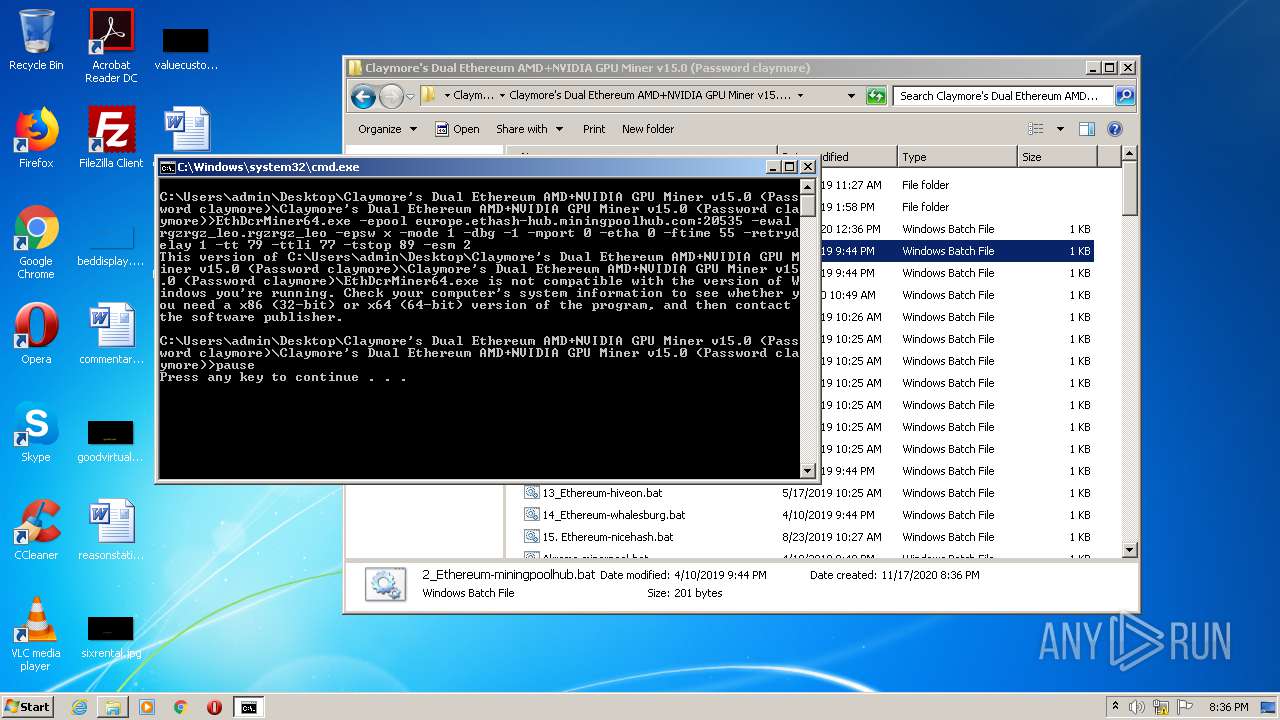Switch to cmd.exe taskbar button
The height and width of the screenshot is (720, 1280).
(248, 707)
